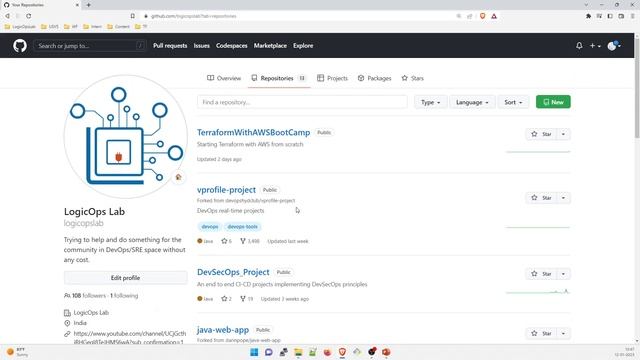Open a new browser tab

pyautogui.click(x=89, y=5)
